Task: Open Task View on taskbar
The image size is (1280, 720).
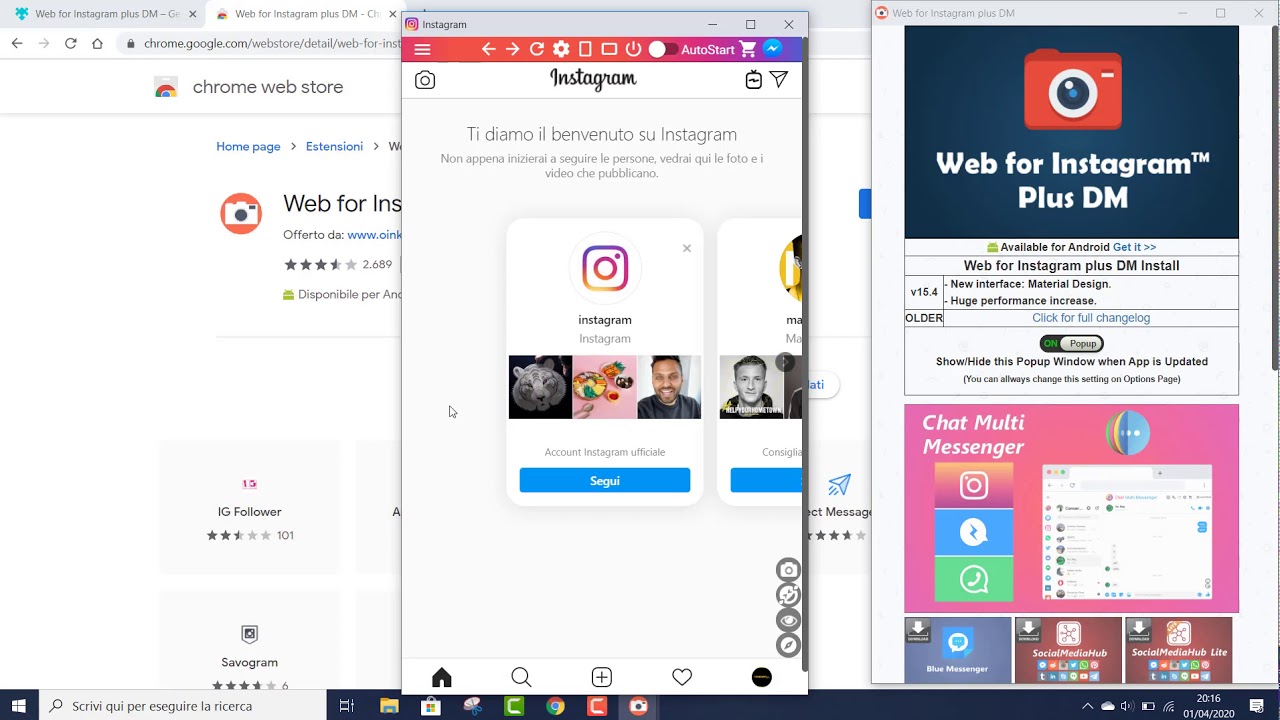Action: (x=347, y=706)
